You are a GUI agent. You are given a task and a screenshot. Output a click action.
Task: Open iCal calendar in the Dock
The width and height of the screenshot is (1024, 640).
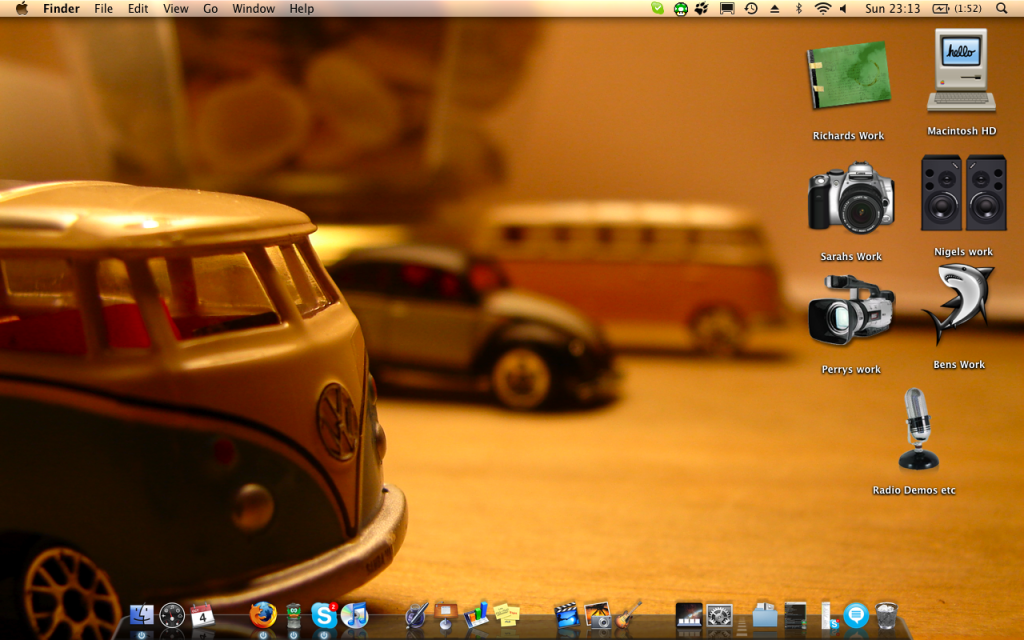[x=202, y=615]
